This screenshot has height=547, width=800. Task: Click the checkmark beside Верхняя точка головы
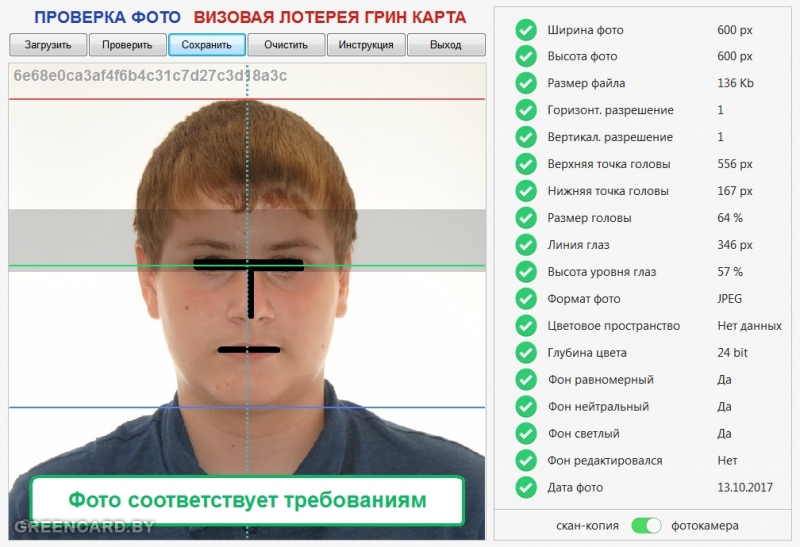[526, 164]
